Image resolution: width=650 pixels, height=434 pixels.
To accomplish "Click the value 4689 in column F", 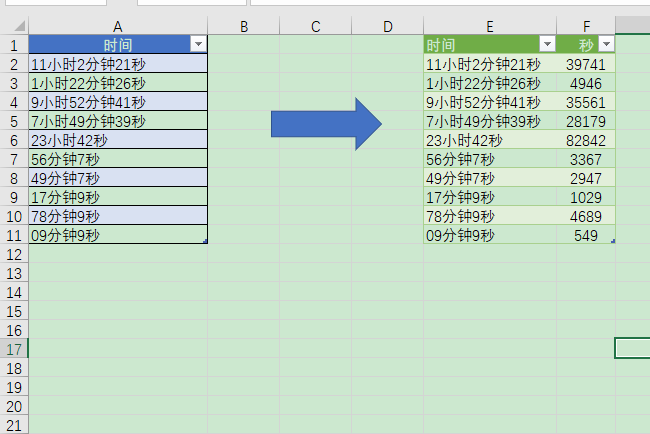I will coord(586,216).
